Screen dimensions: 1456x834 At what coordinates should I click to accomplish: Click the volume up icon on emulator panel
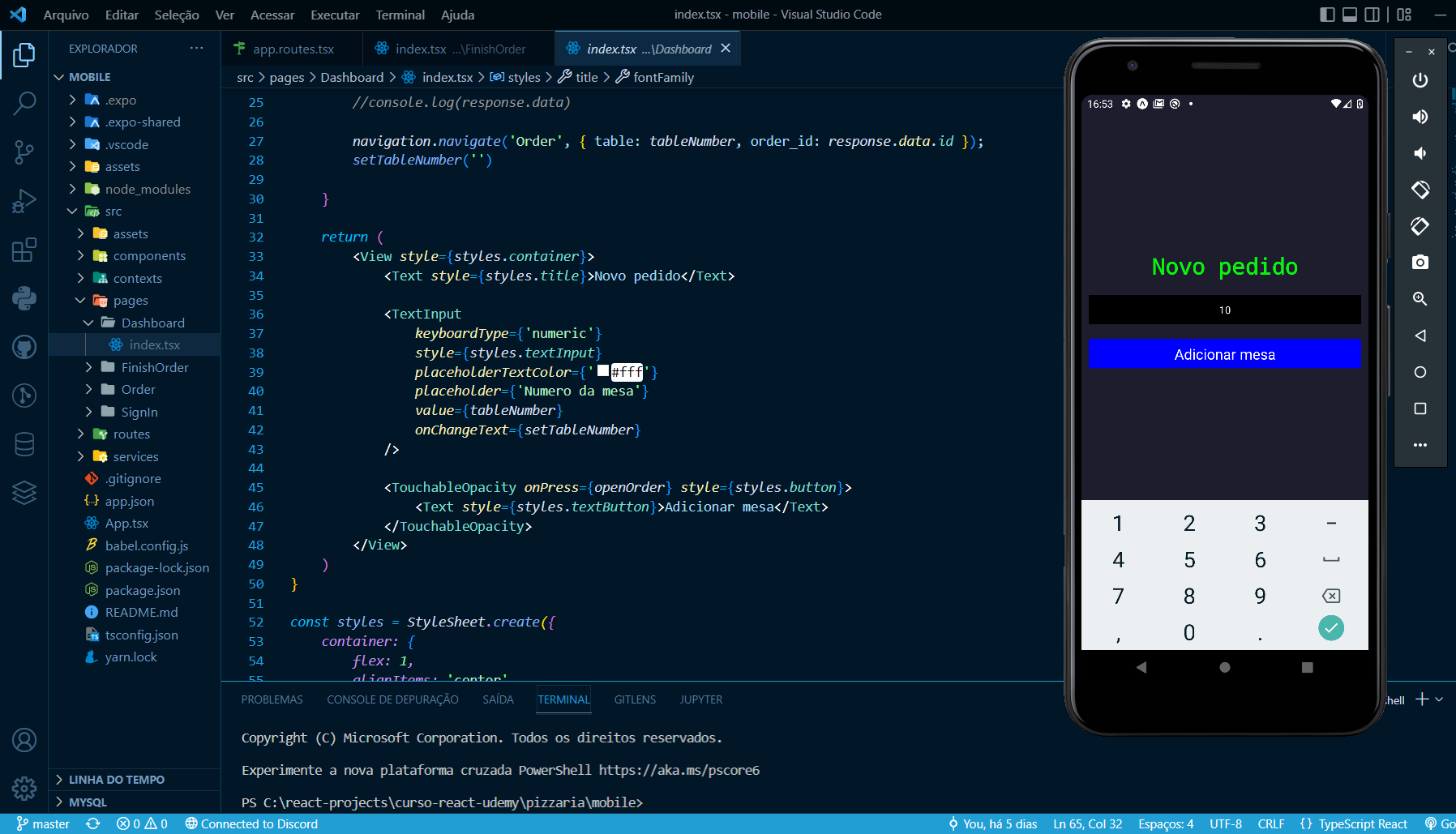(1420, 116)
